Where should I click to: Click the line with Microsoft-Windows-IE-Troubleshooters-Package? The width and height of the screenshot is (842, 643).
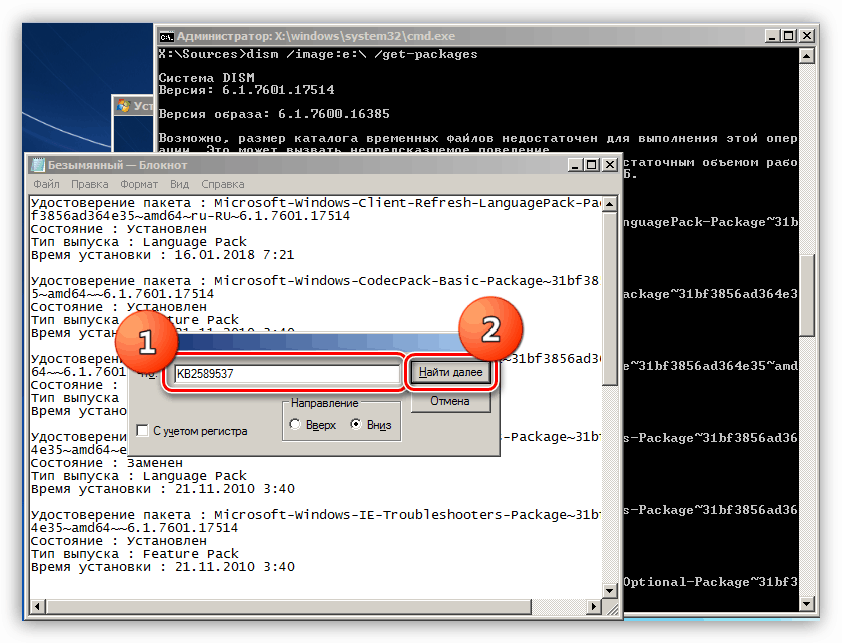click(316, 515)
